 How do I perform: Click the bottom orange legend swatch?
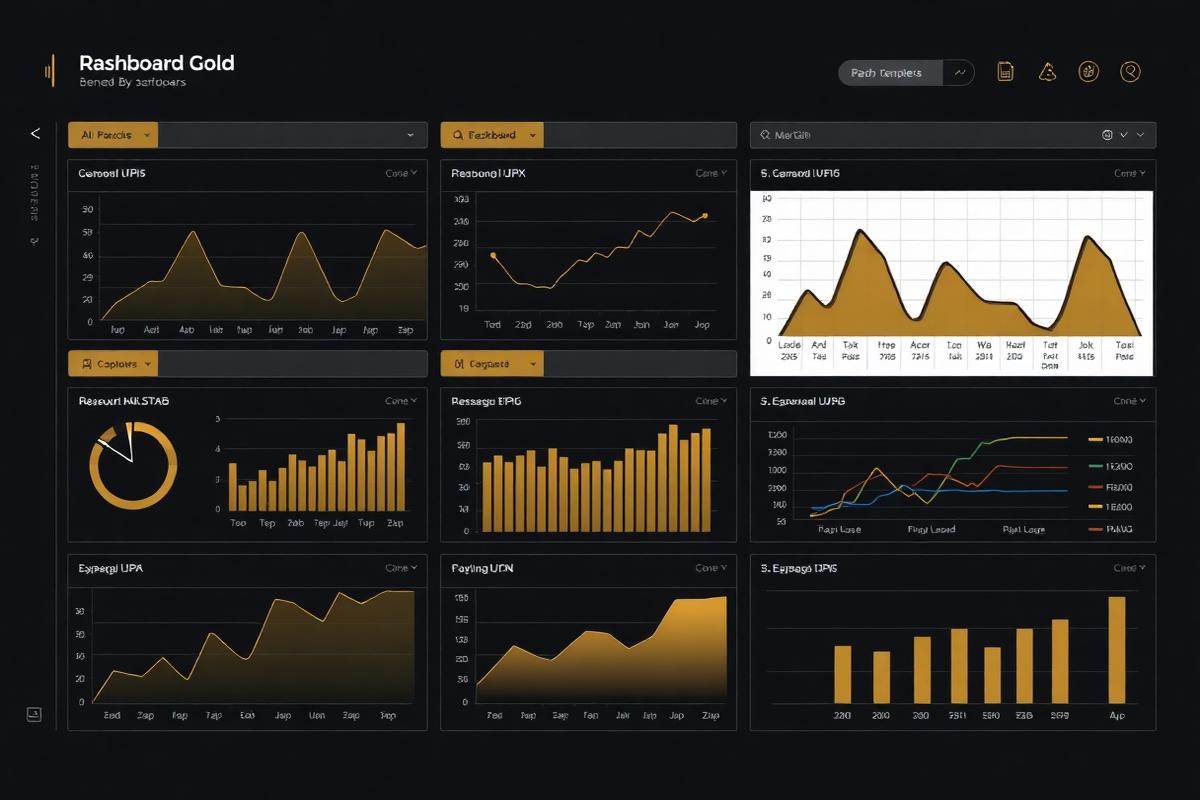pyautogui.click(x=1095, y=527)
